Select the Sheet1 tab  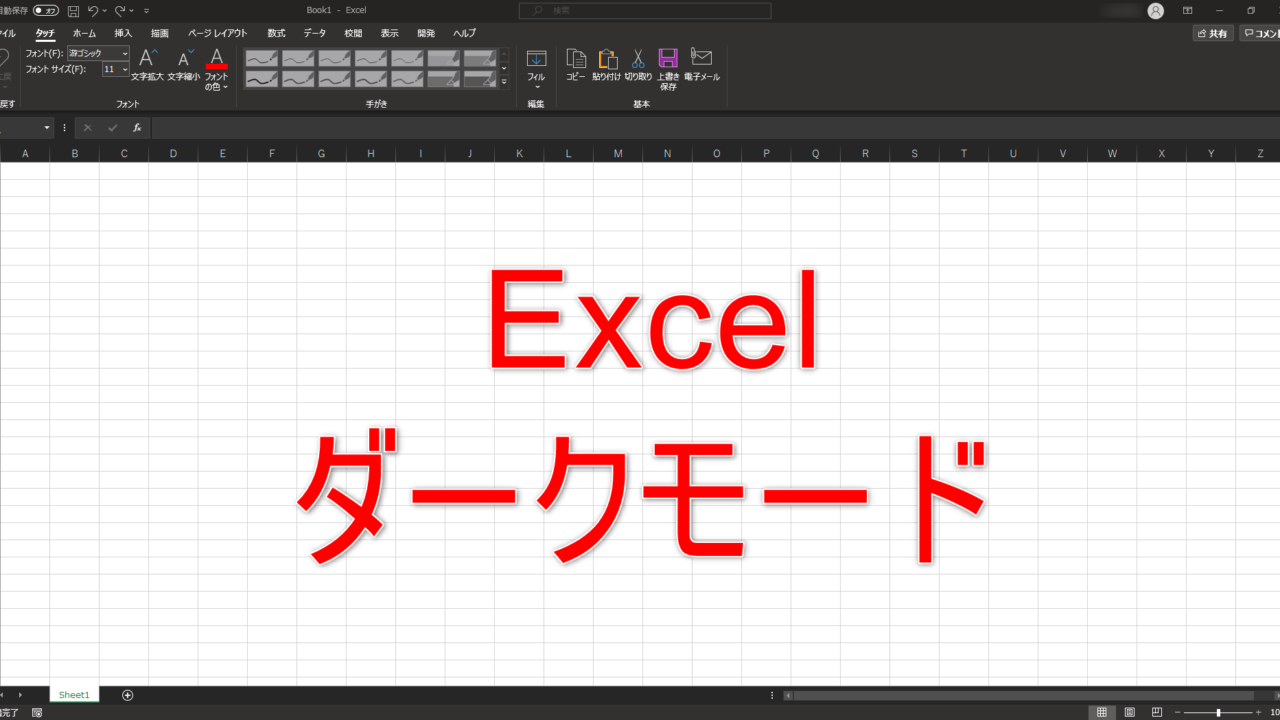point(74,695)
